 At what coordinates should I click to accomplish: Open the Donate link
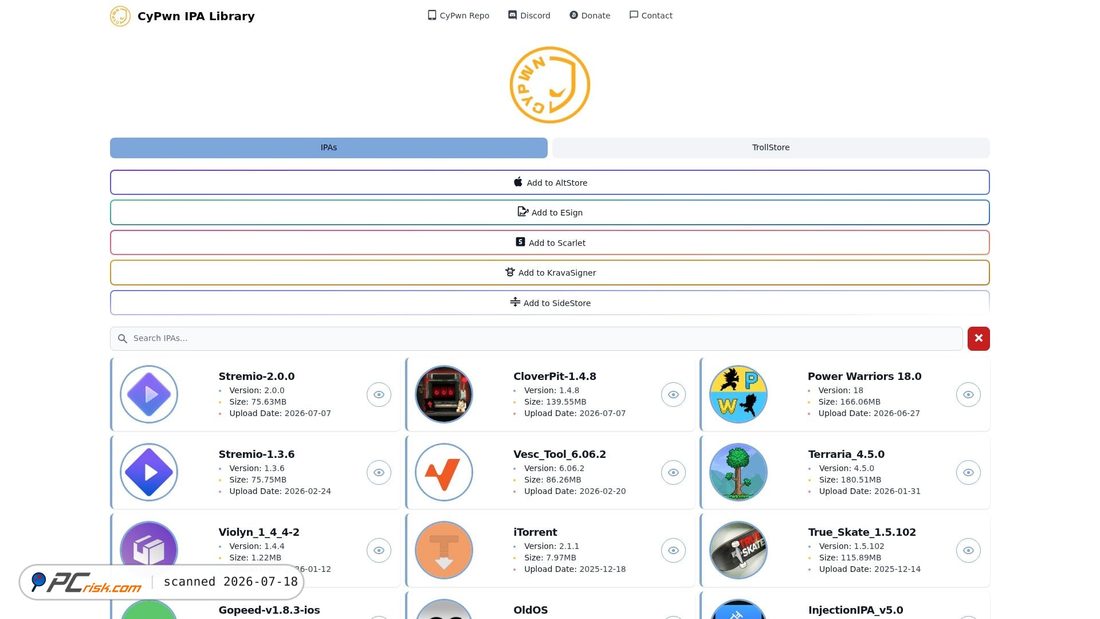pyautogui.click(x=589, y=15)
